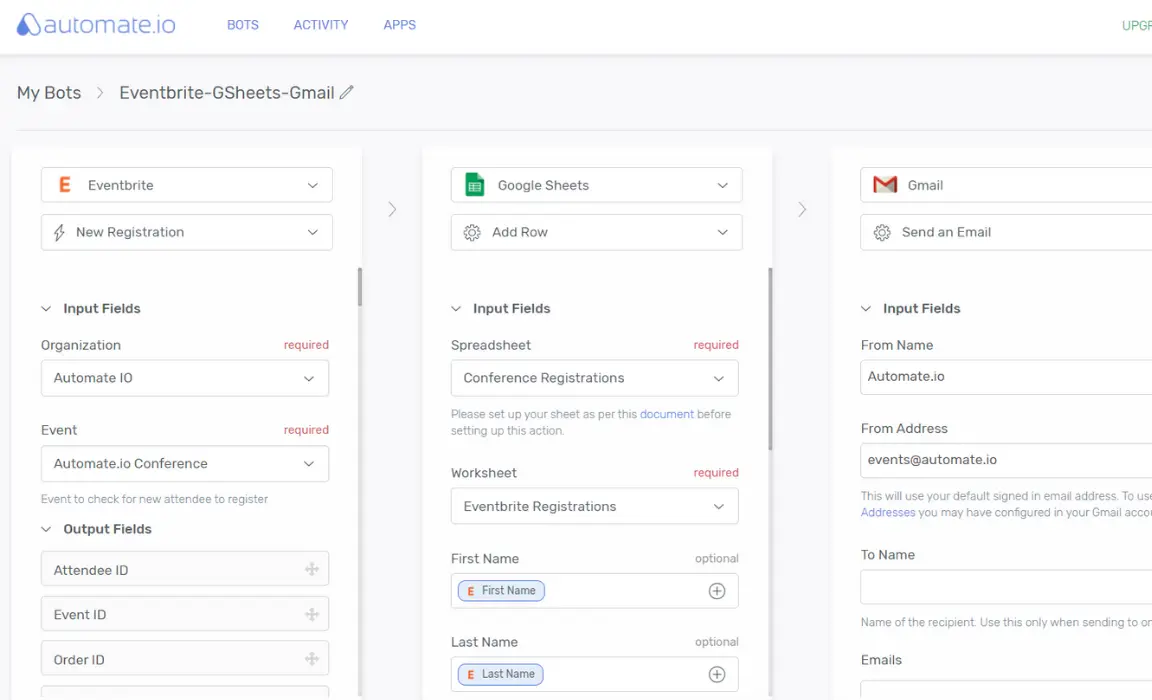This screenshot has width=1152, height=700.
Task: Edit bot name with pencil icon
Action: coord(347,92)
